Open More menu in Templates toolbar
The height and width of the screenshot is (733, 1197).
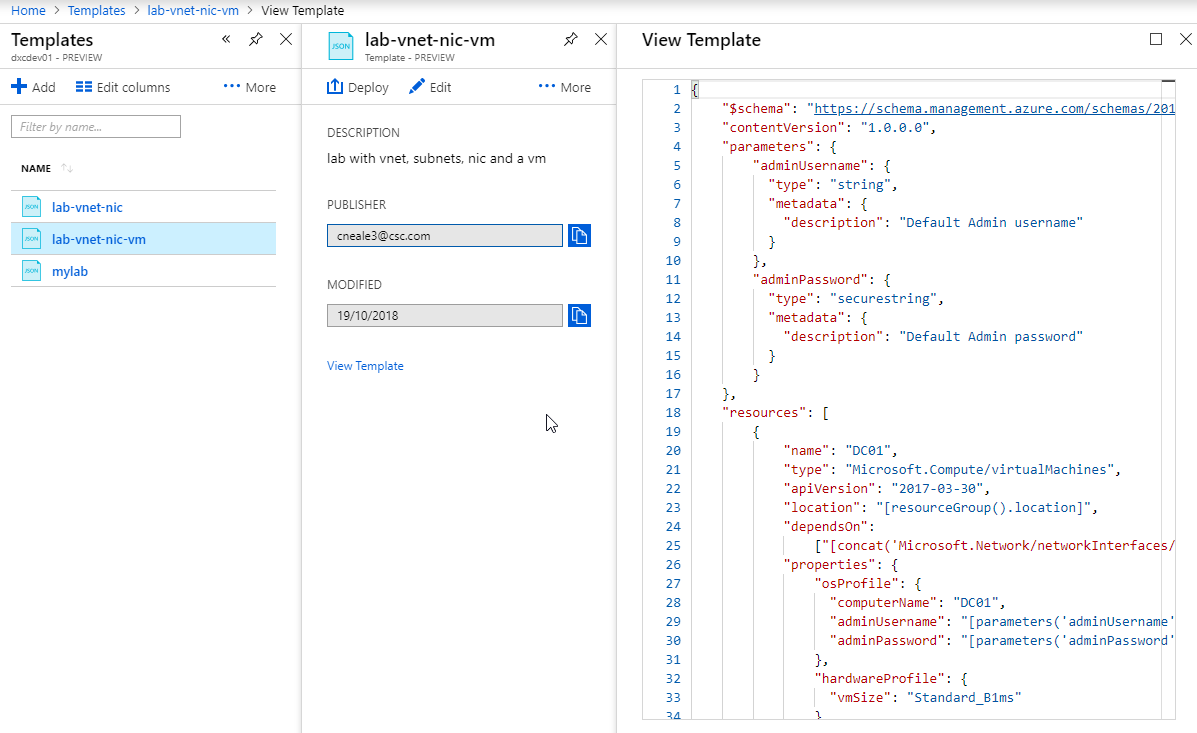tap(250, 87)
